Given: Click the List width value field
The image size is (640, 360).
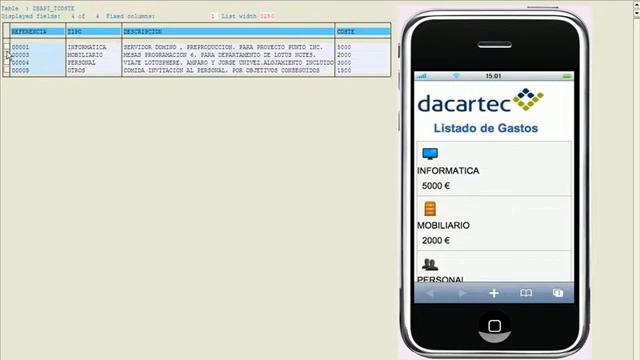Looking at the screenshot, I should (267, 16).
